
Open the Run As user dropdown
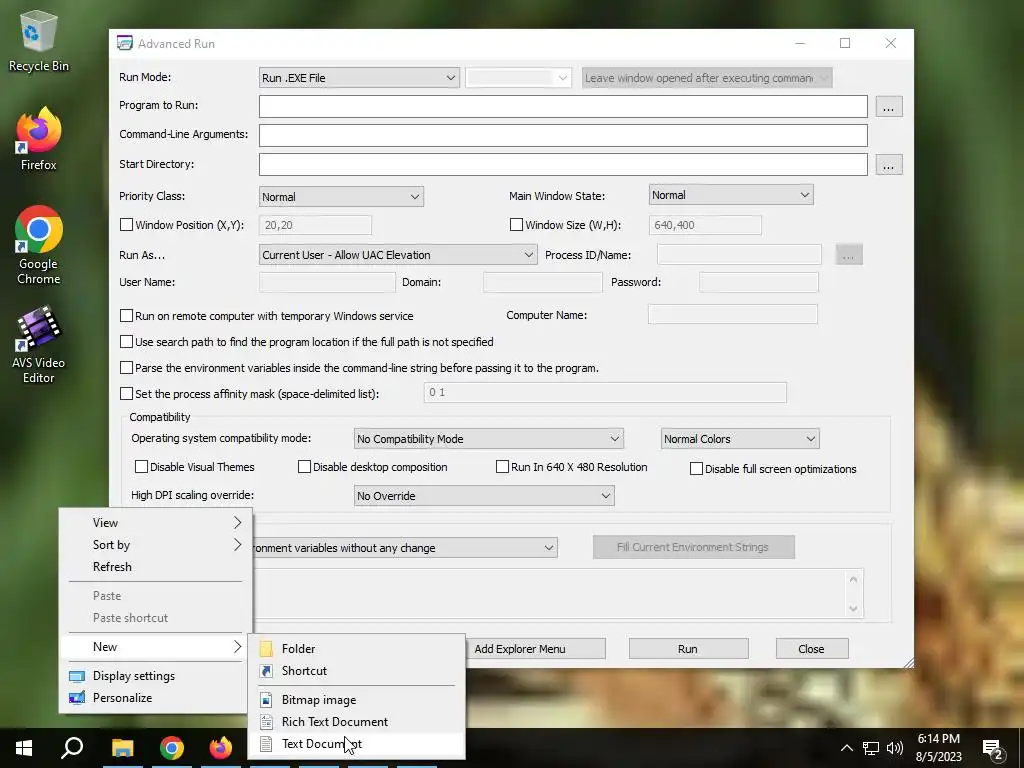coord(398,255)
